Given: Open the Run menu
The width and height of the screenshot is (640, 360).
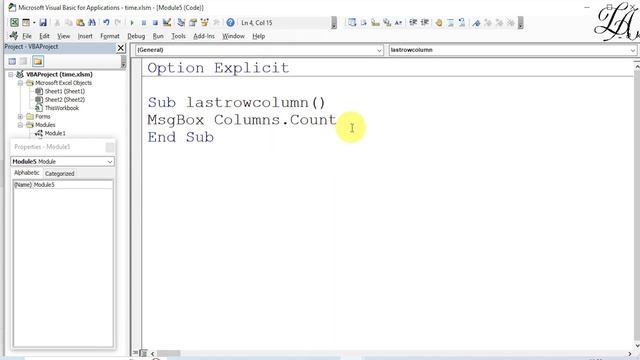Looking at the screenshot, I should point(158,36).
